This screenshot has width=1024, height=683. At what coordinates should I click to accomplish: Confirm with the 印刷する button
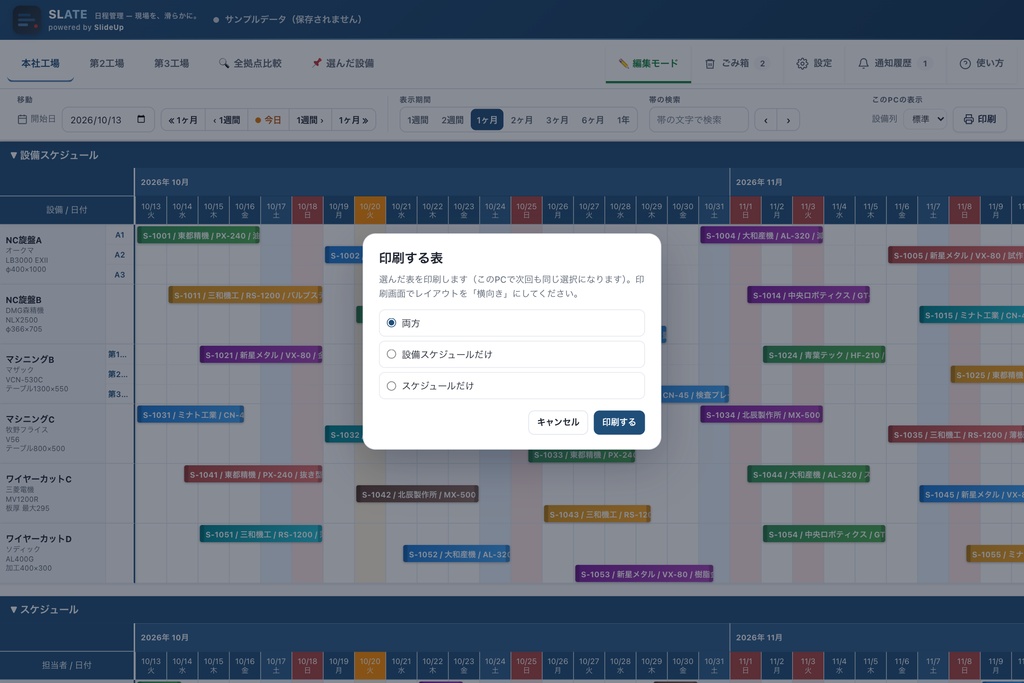point(619,422)
